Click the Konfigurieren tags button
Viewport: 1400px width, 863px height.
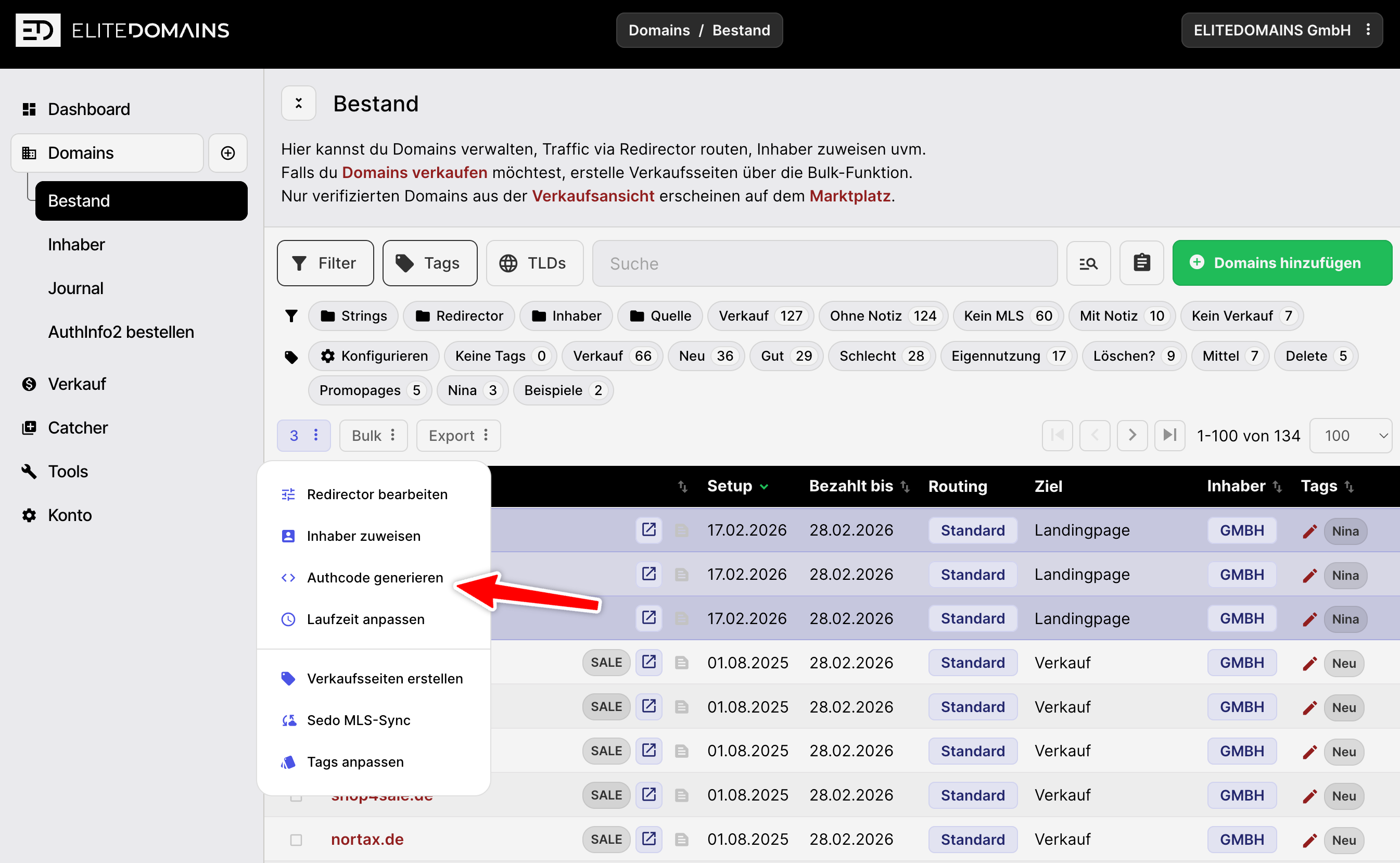(x=373, y=356)
